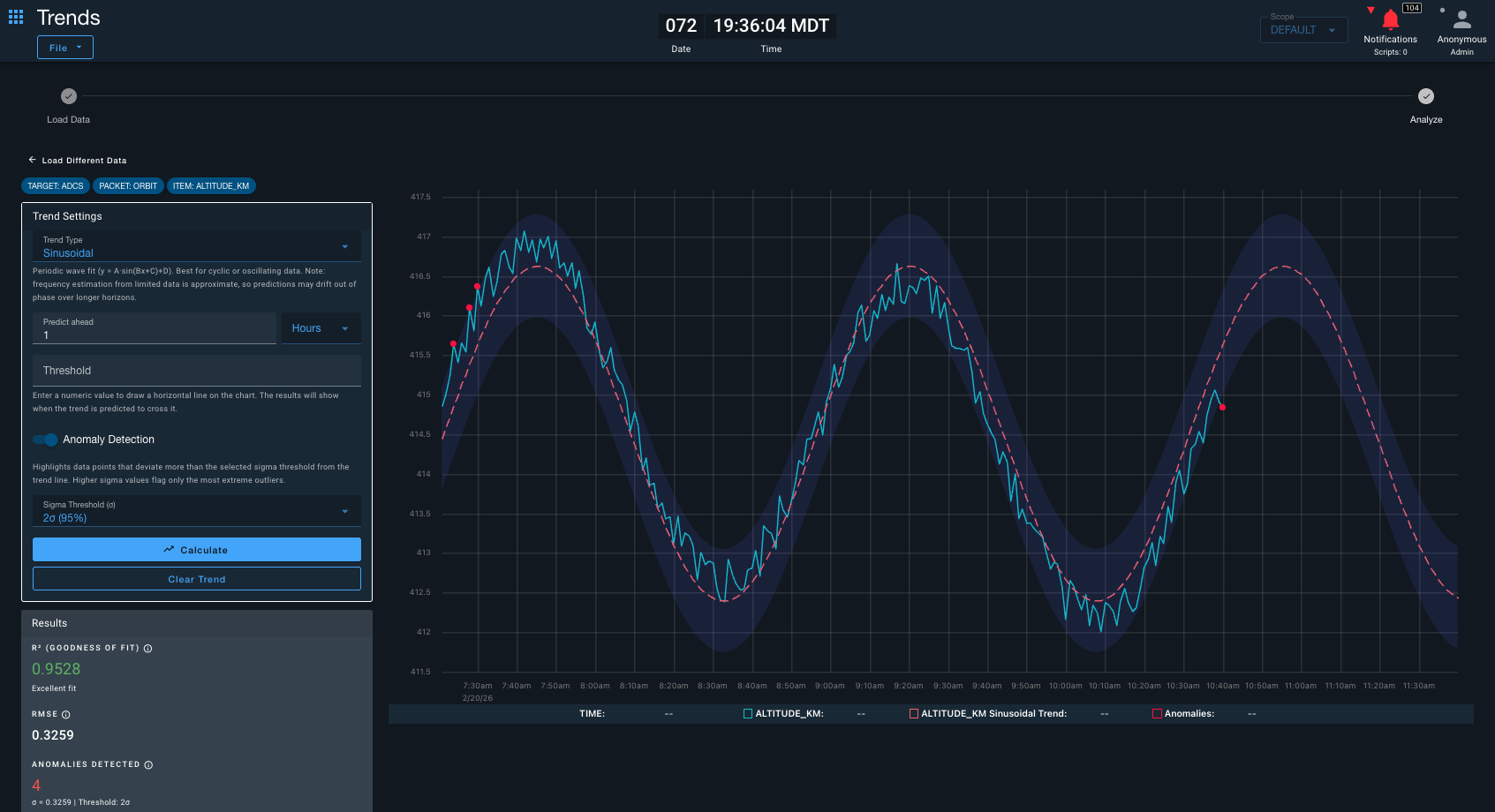Toggle the Anomalies legend checkbox

[x=1157, y=714]
